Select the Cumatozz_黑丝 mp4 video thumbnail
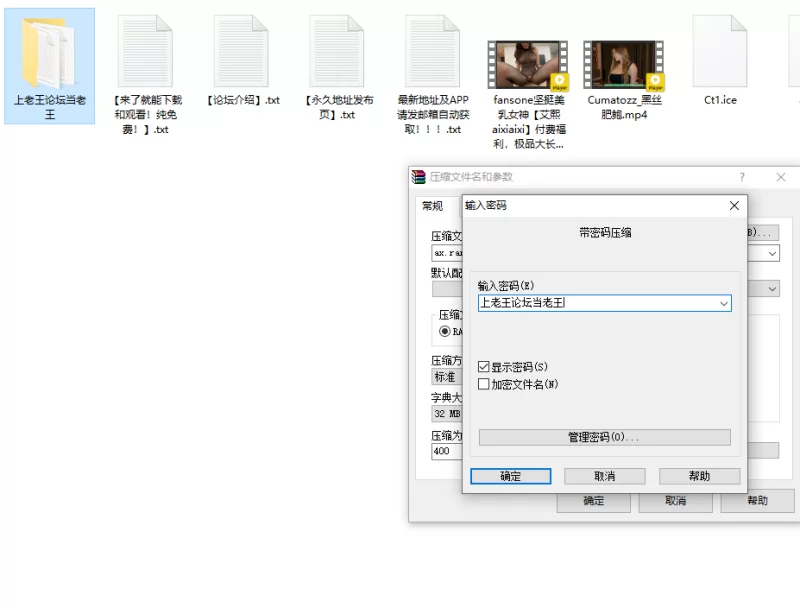The width and height of the screenshot is (800, 608). [623, 65]
